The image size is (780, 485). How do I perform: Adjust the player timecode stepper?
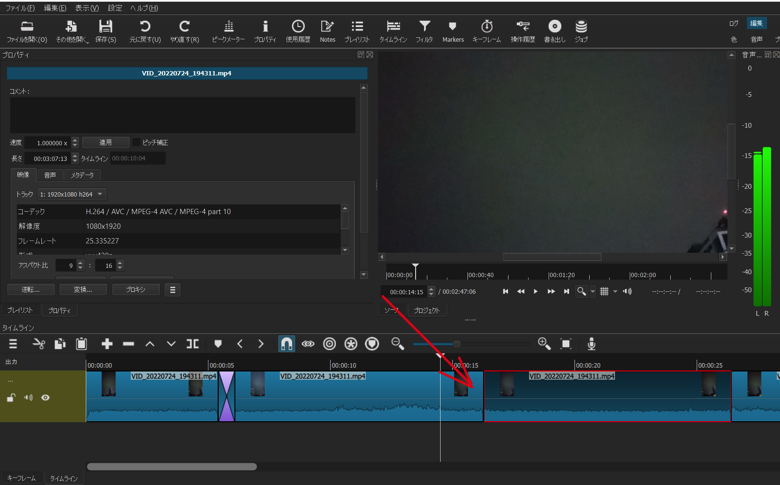point(431,291)
